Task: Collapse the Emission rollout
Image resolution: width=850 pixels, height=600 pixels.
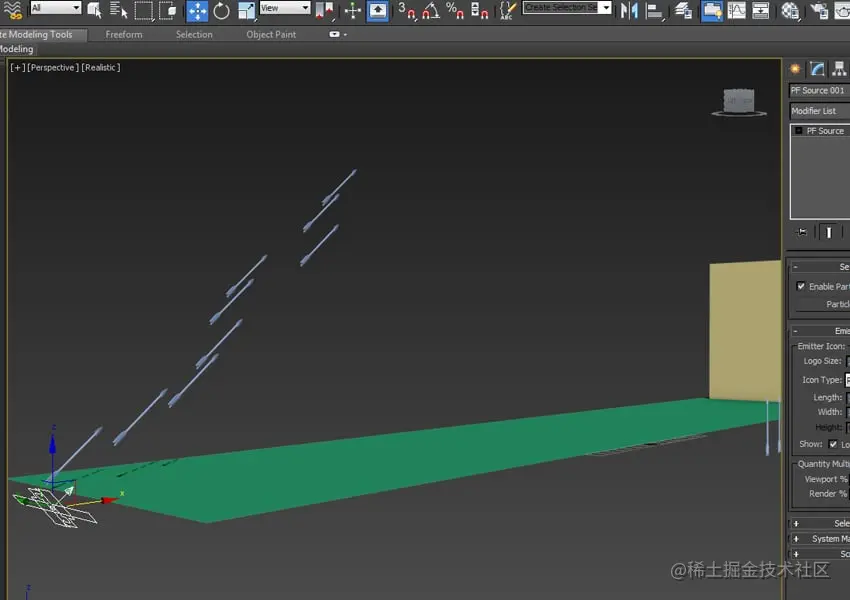Action: [820, 331]
